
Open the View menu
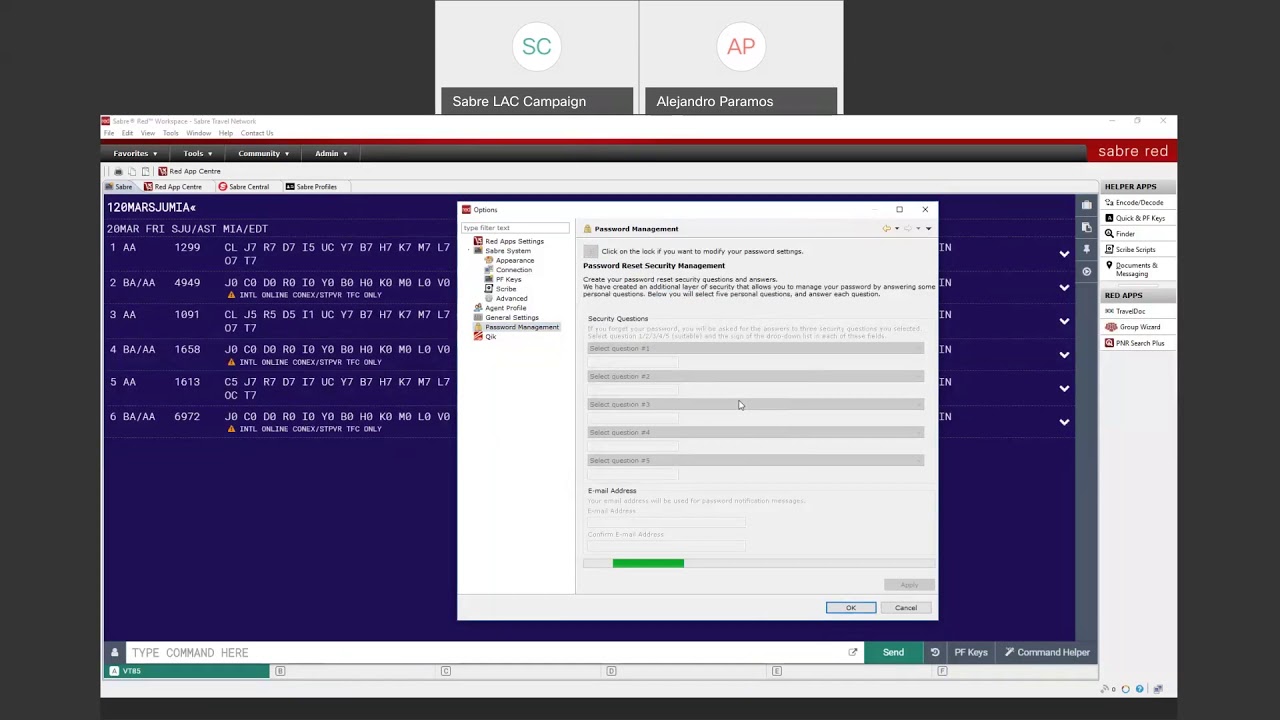coord(148,133)
